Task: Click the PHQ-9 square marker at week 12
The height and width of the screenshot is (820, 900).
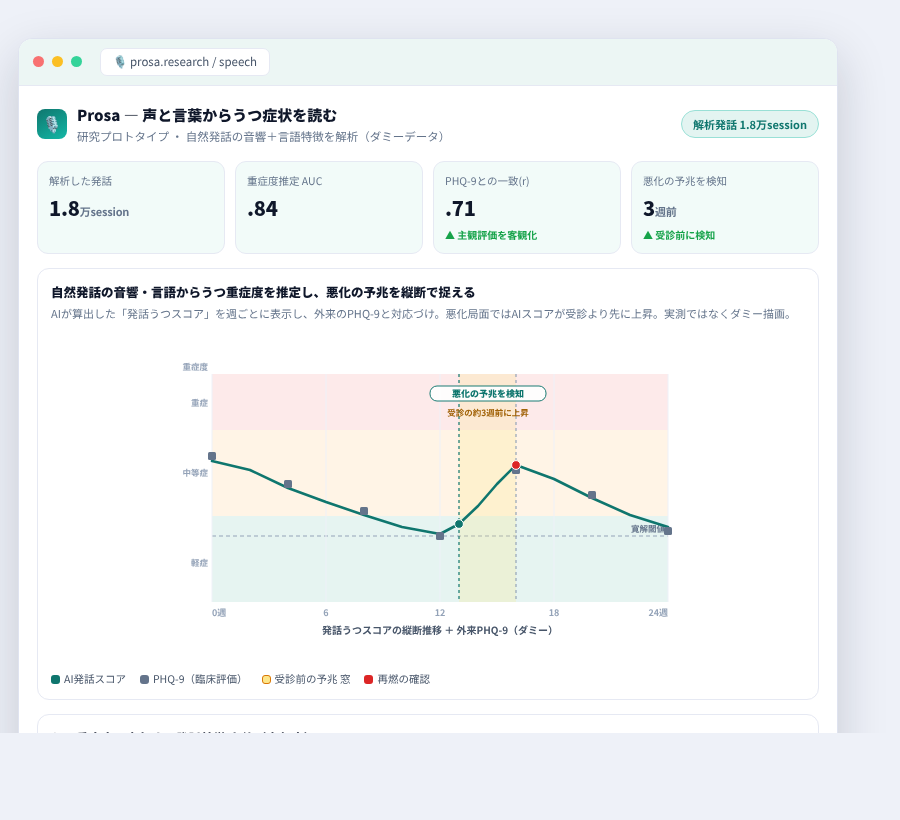Action: [440, 536]
